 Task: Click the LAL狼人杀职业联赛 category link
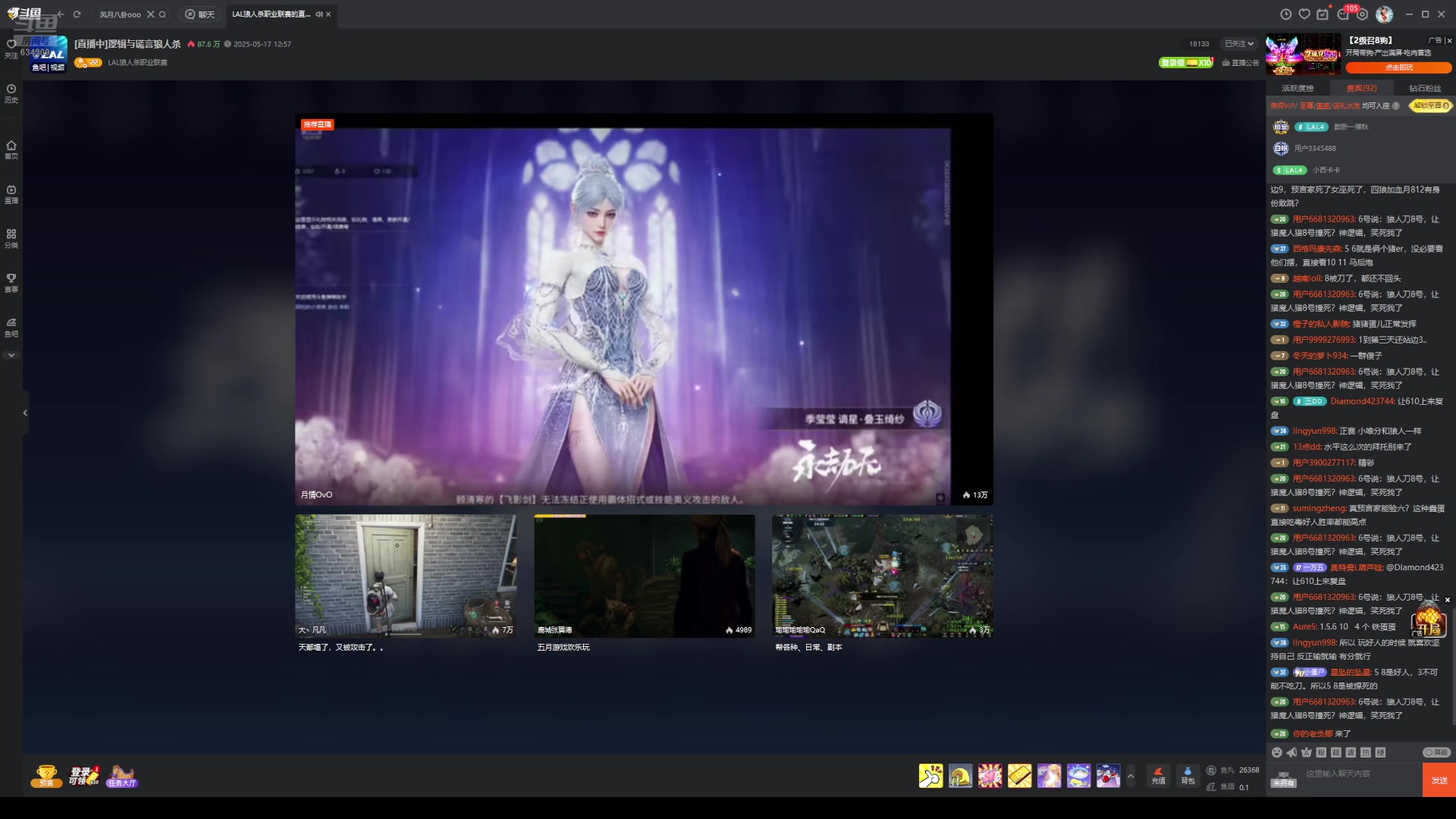[137, 63]
